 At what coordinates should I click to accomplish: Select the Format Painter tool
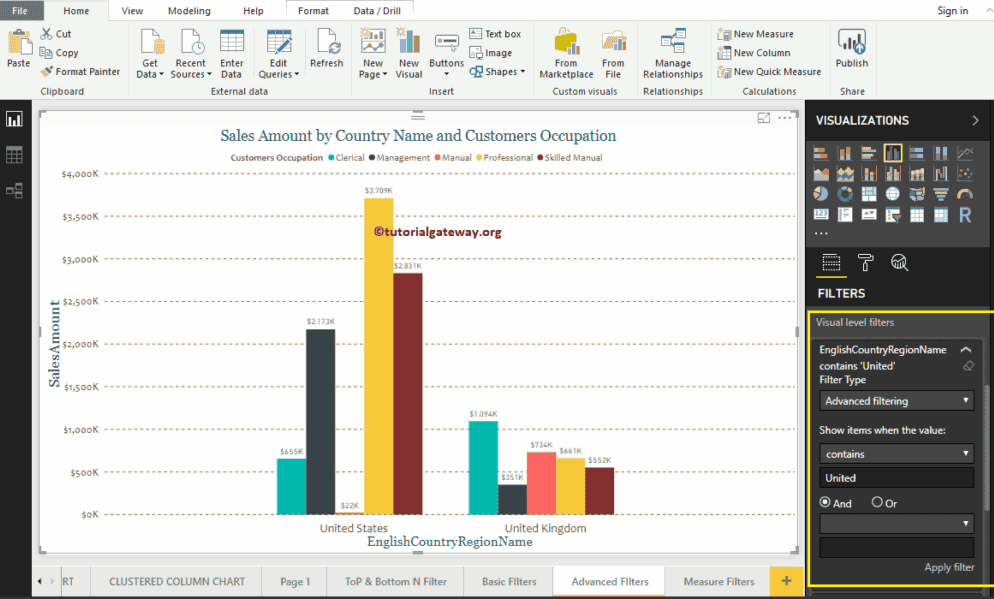[x=80, y=72]
